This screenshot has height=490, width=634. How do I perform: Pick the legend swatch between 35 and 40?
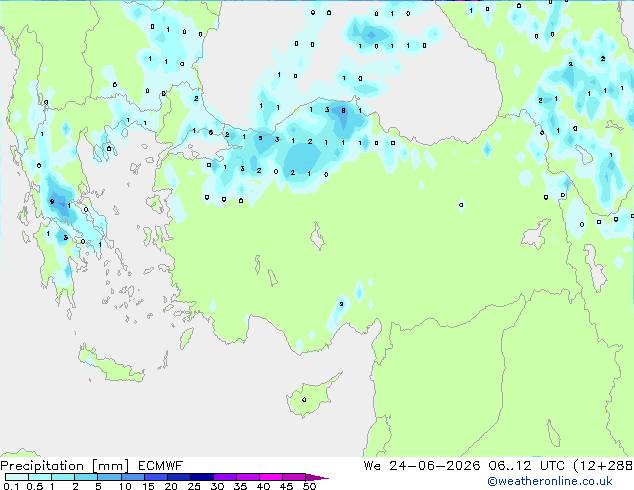[247, 477]
